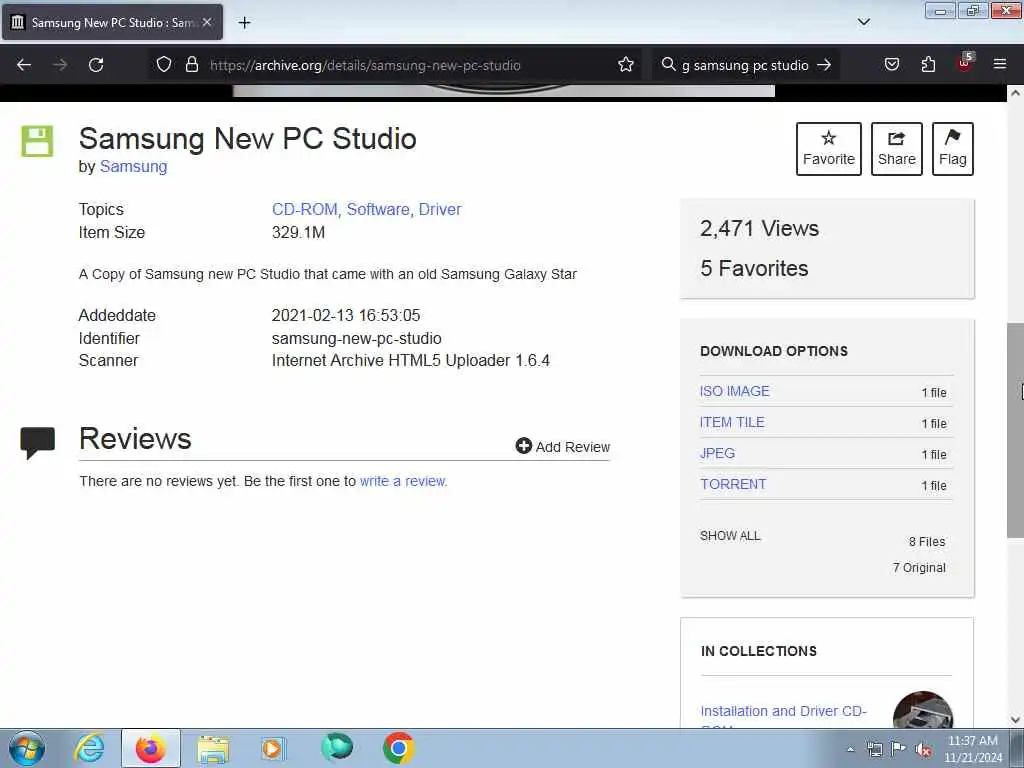This screenshot has height=768, width=1024.
Task: Download the JPEG option
Action: tap(717, 453)
